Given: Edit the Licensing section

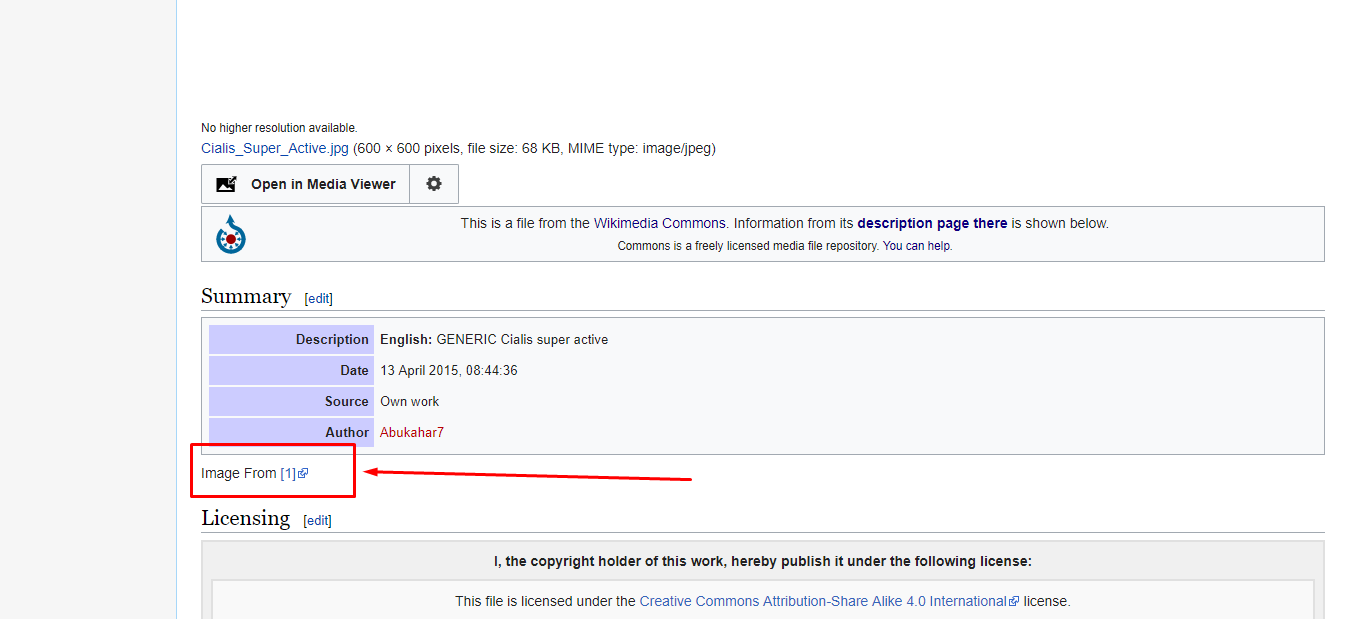Looking at the screenshot, I should pyautogui.click(x=317, y=520).
